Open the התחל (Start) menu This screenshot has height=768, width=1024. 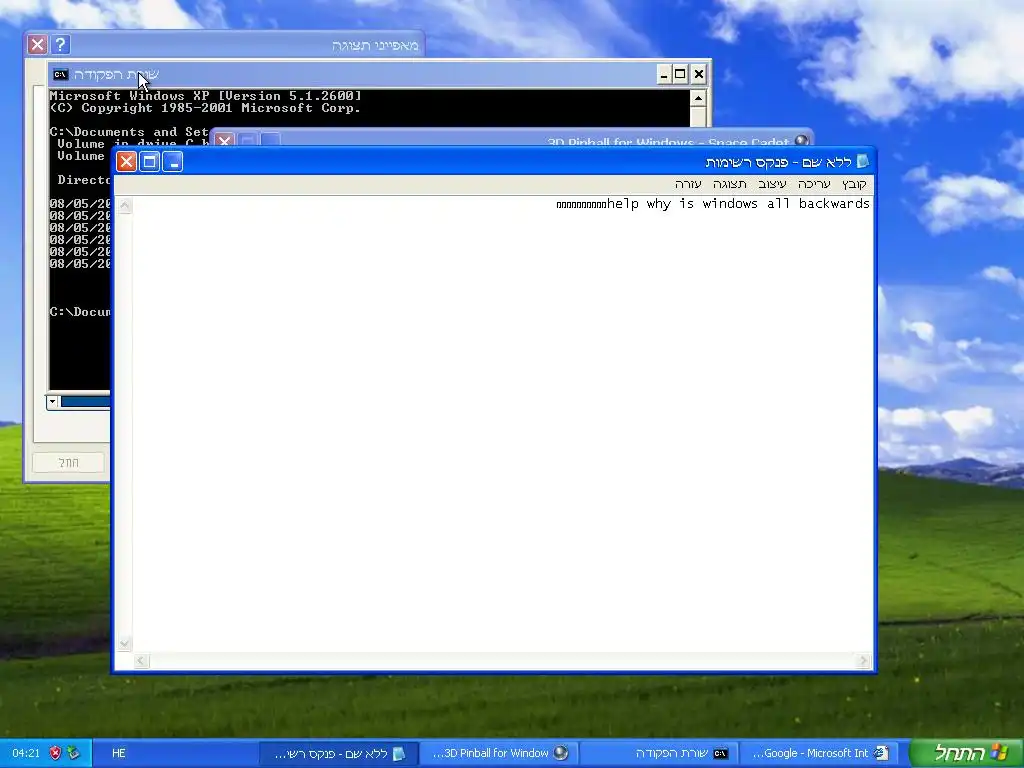967,753
